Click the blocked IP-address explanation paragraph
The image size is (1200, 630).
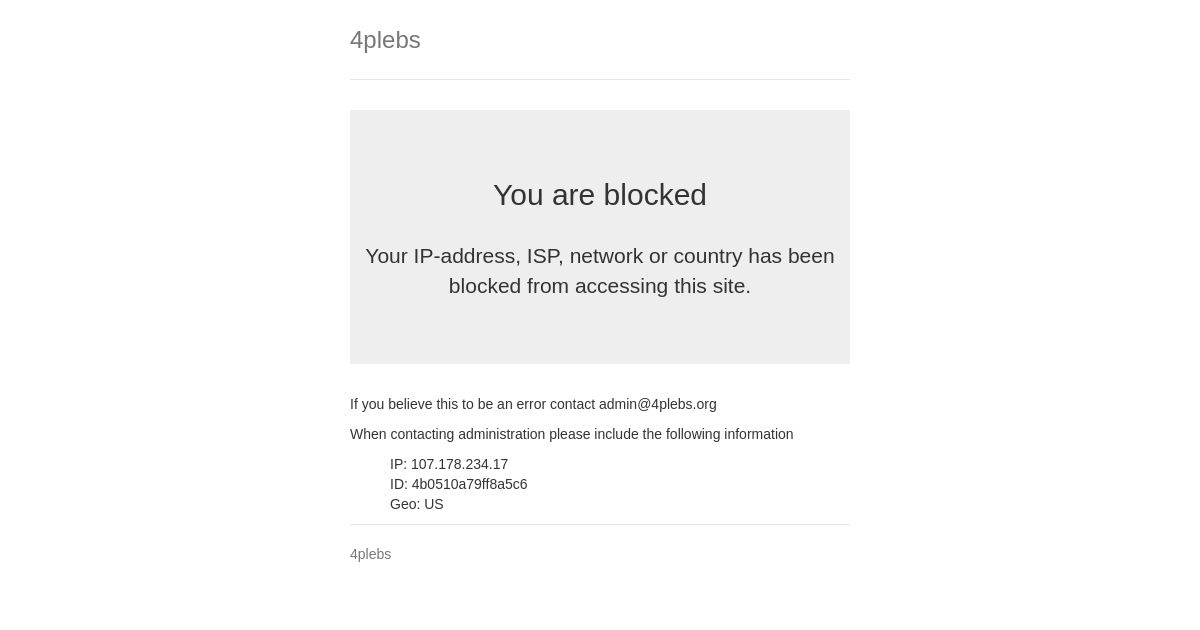point(600,271)
